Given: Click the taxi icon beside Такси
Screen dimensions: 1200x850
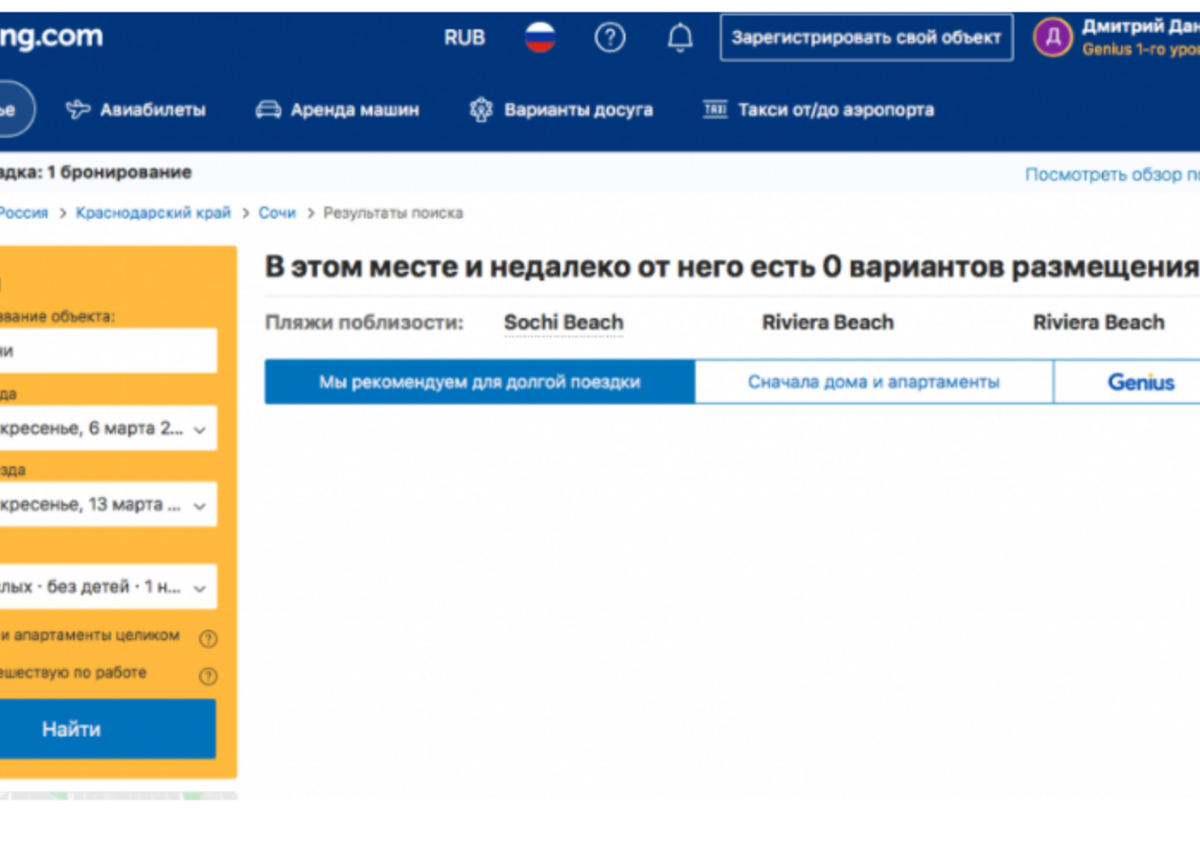Looking at the screenshot, I should click(714, 110).
